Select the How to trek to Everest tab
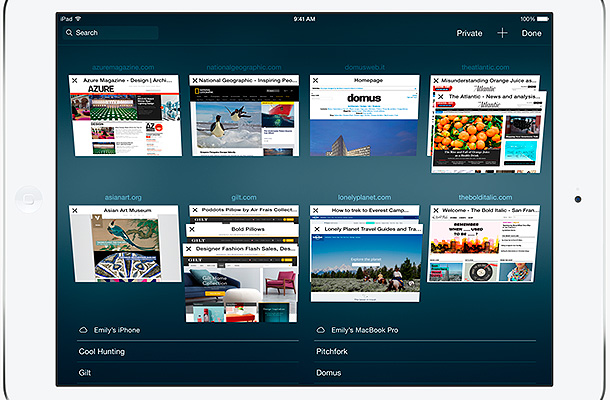Viewport: 610px width, 400px height. 371,211
